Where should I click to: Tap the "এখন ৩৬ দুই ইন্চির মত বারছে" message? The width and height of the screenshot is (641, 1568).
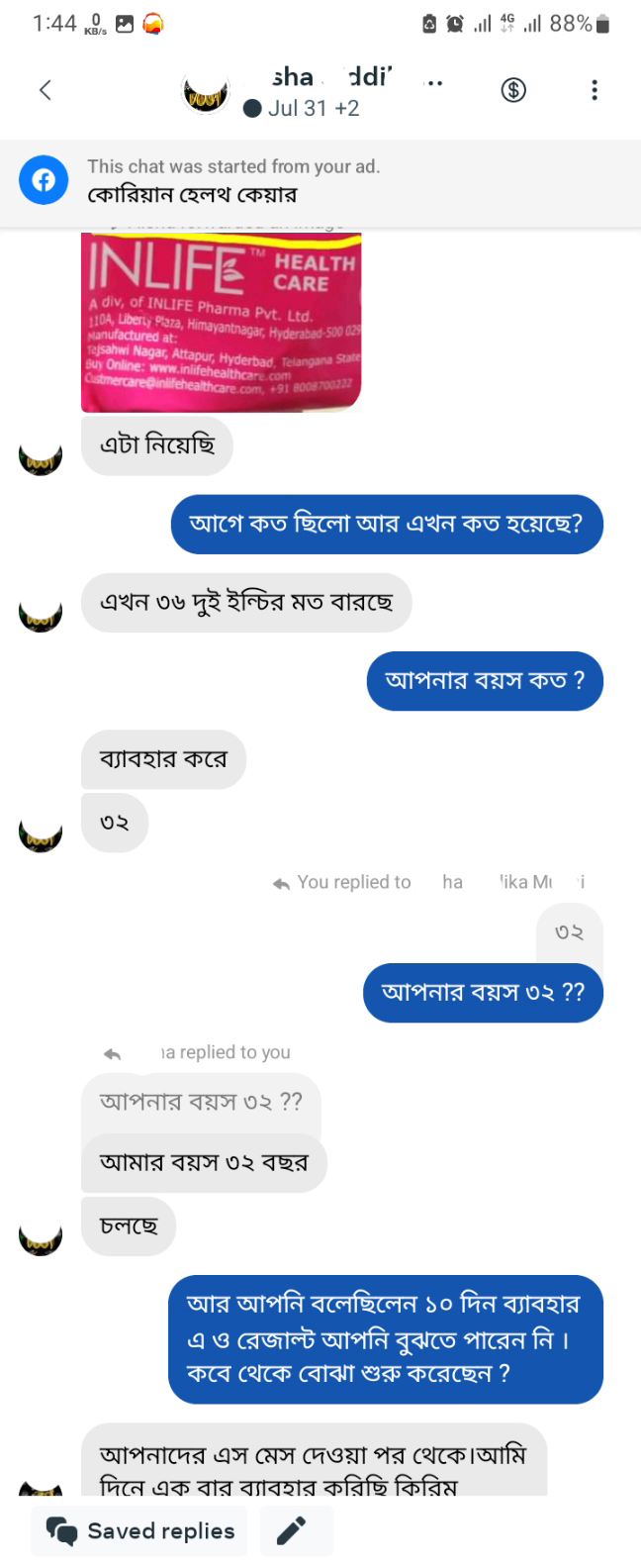[246, 603]
